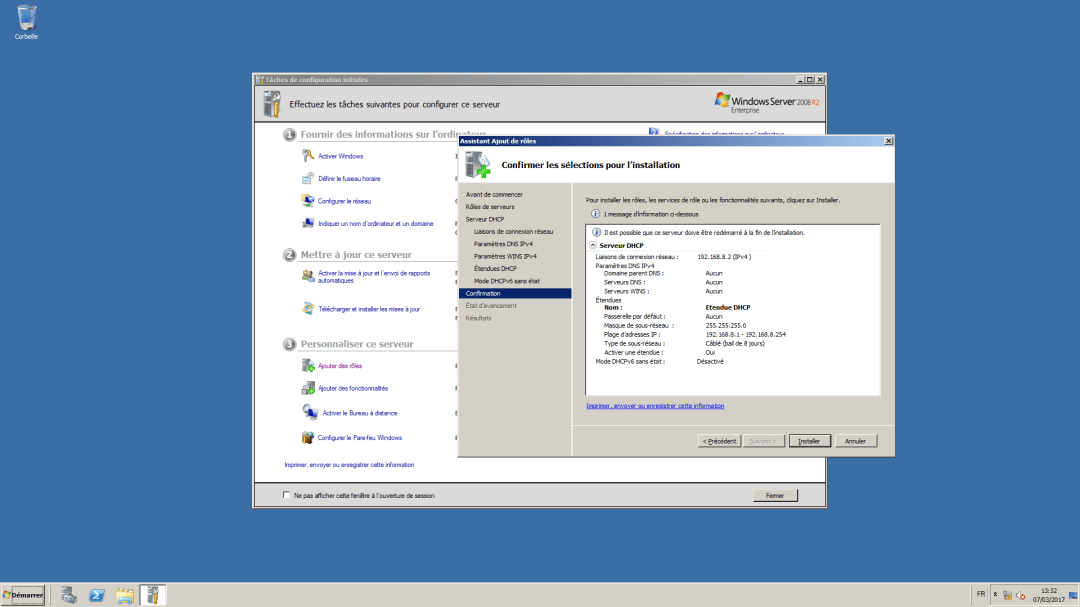Click the "Définir le fuseau horaire" clock icon
1080x607 pixels.
[306, 178]
